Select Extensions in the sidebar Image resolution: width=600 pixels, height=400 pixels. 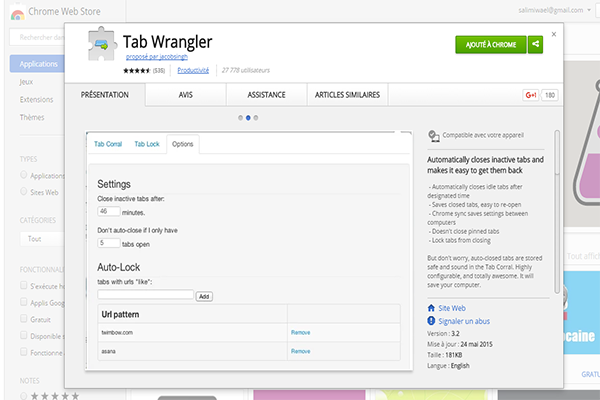(36, 100)
